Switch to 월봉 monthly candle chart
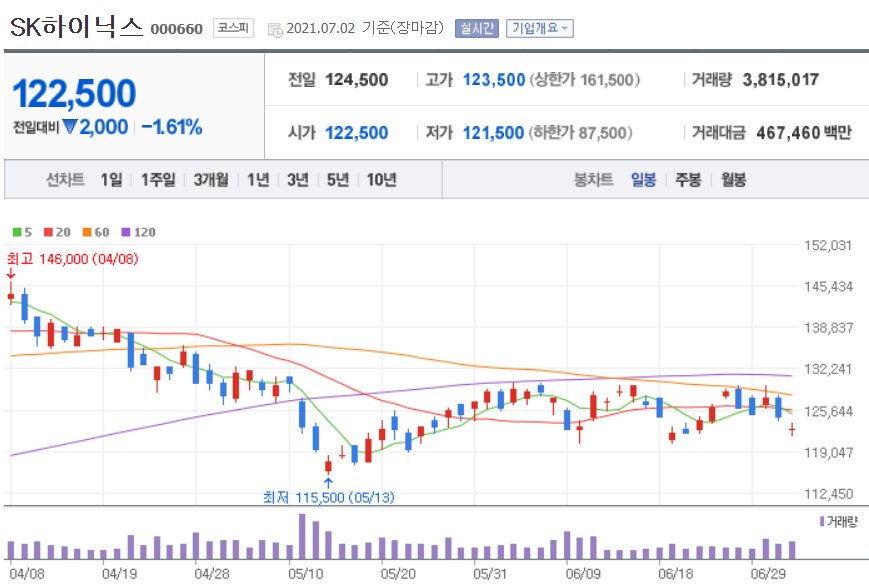Image resolution: width=869 pixels, height=587 pixels. (733, 180)
